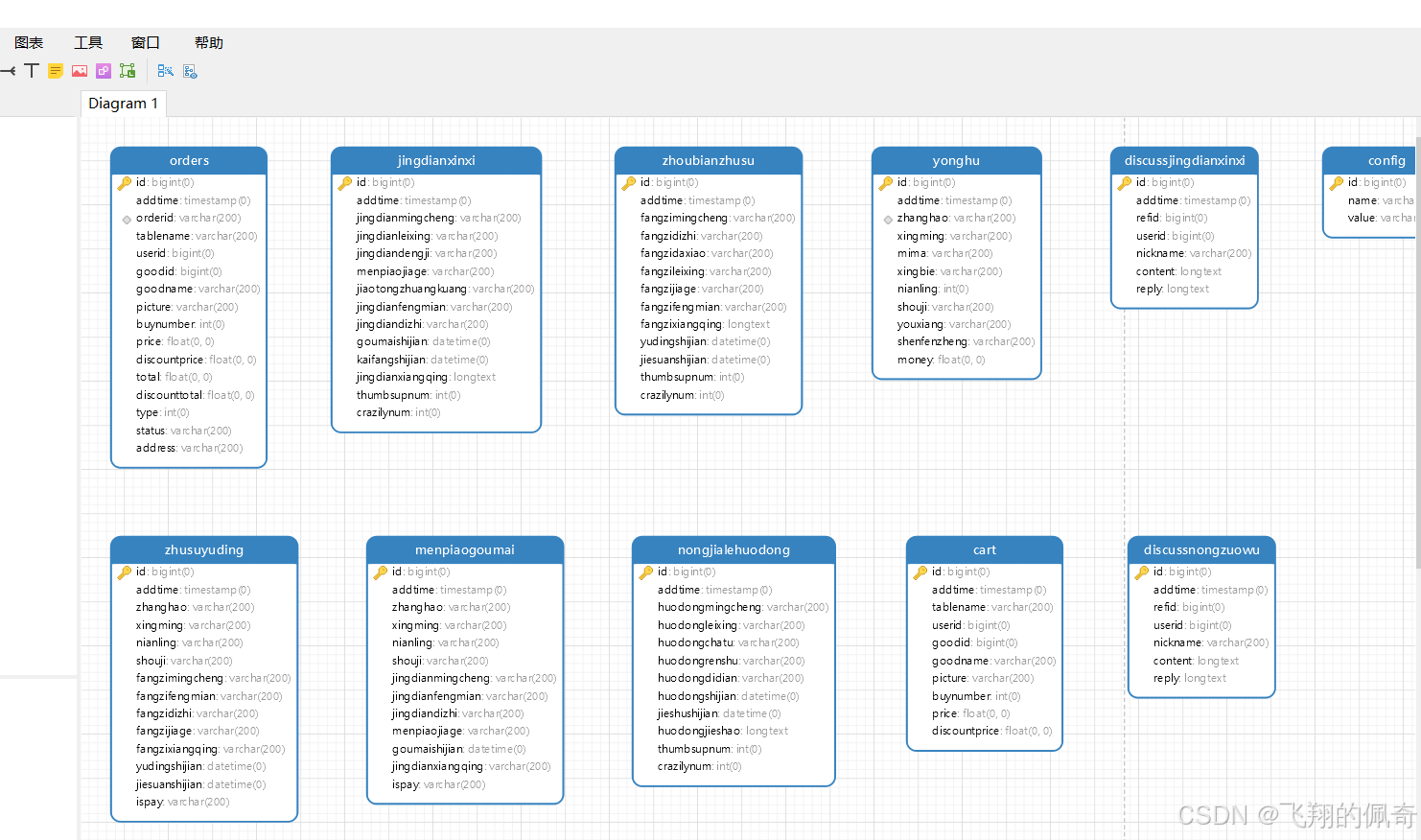
Task: Open the 窗口 menu
Action: (146, 42)
